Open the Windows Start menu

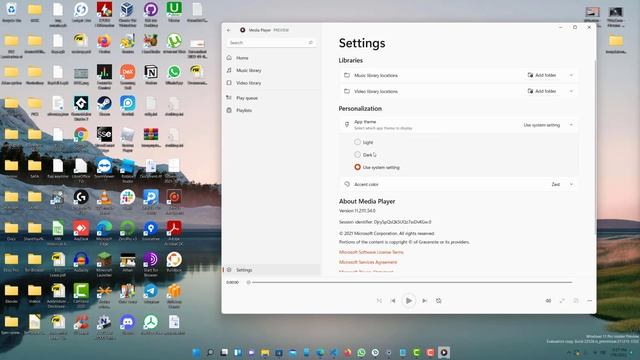pyautogui.click(x=196, y=352)
